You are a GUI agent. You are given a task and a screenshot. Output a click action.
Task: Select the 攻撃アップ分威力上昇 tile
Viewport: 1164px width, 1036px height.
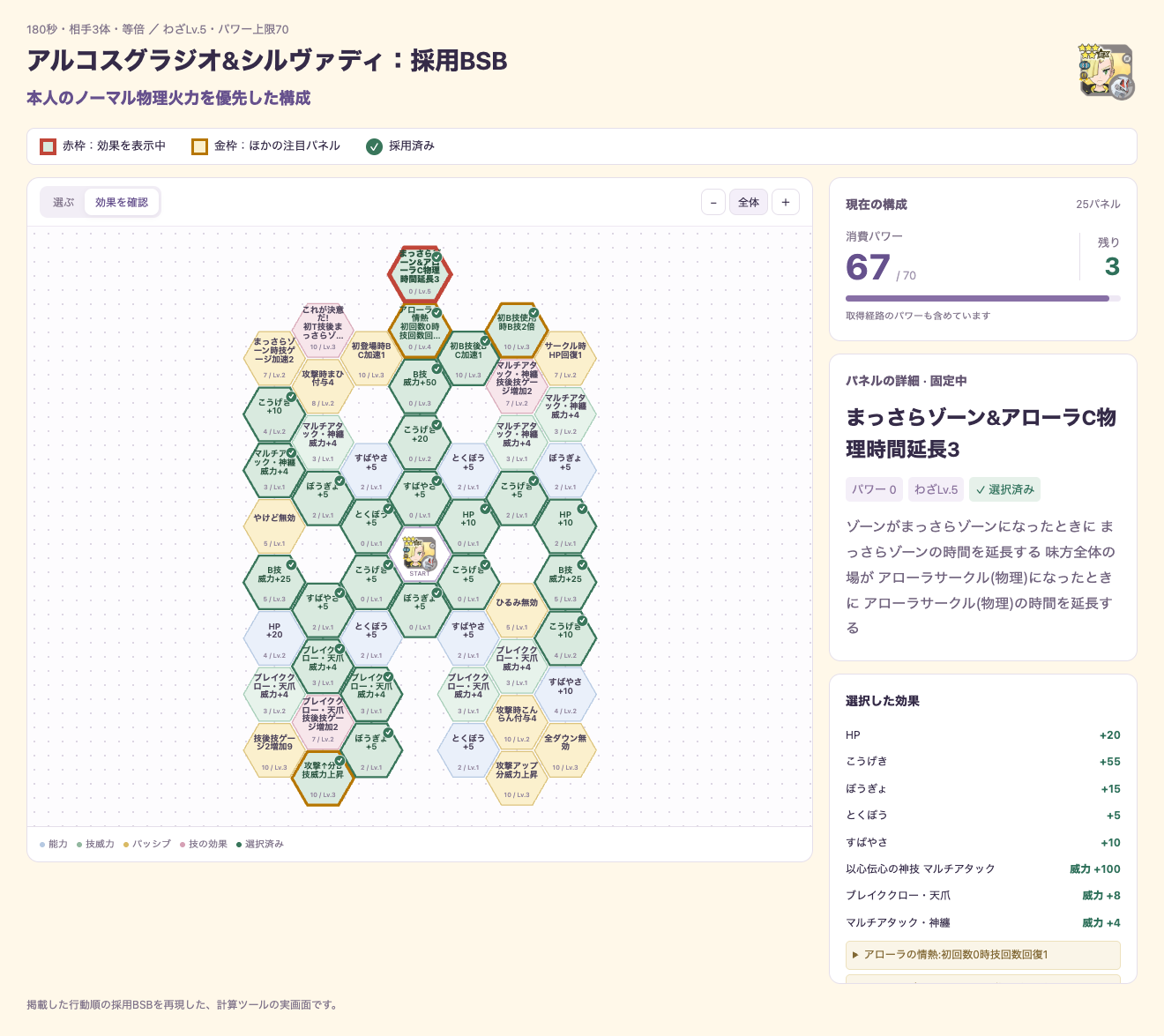click(517, 779)
